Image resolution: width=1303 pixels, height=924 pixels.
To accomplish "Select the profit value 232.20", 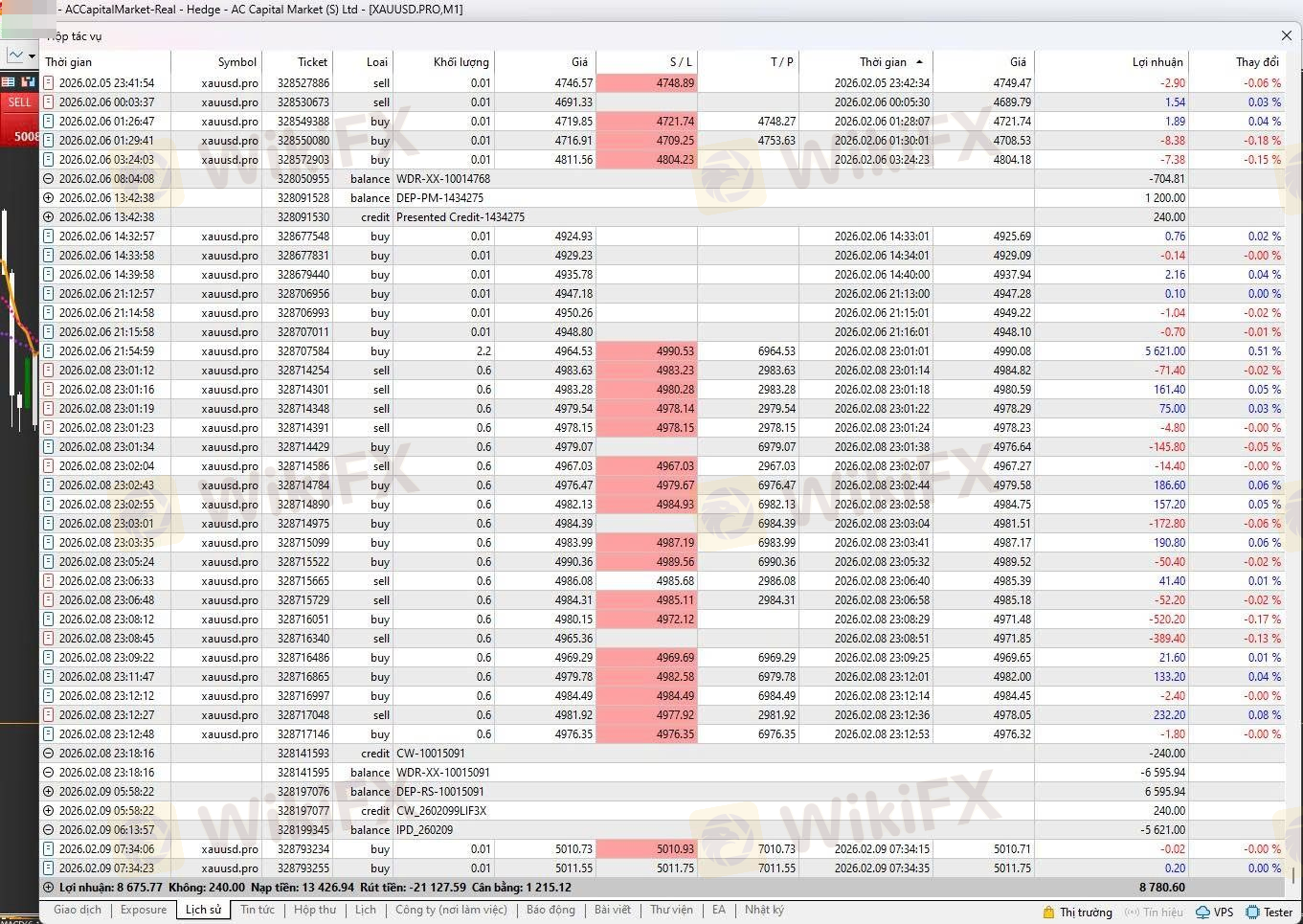I will coord(1170,715).
